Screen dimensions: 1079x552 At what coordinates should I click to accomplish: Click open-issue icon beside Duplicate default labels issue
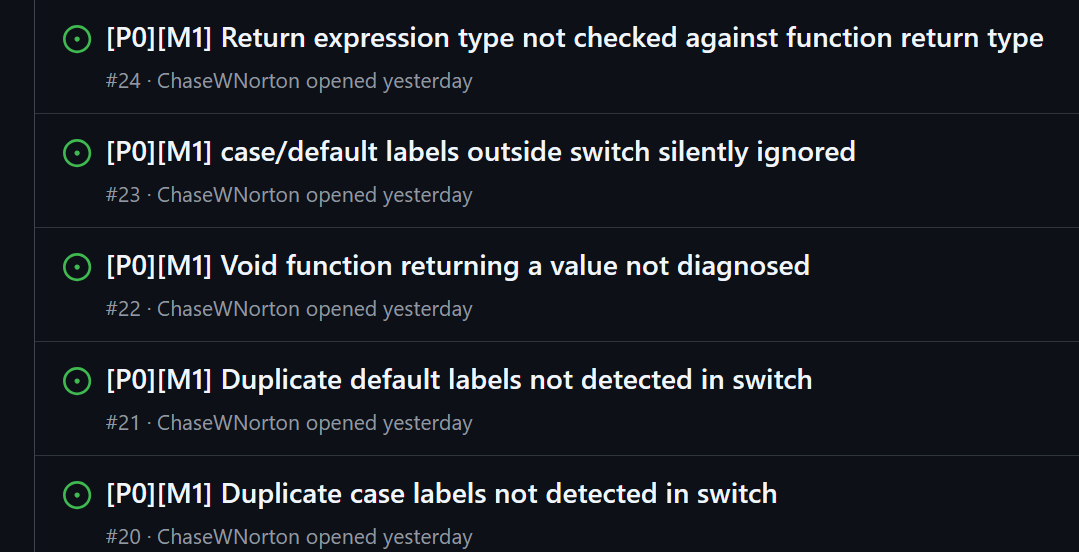pyautogui.click(x=77, y=381)
